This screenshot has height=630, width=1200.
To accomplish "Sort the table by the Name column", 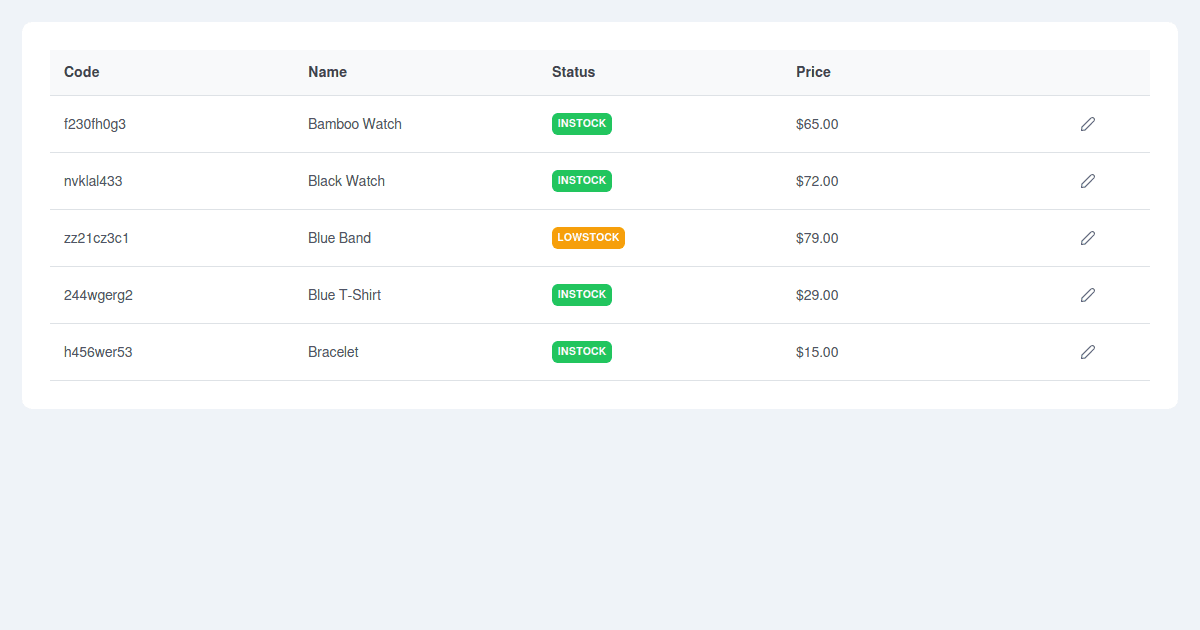I will coord(327,72).
